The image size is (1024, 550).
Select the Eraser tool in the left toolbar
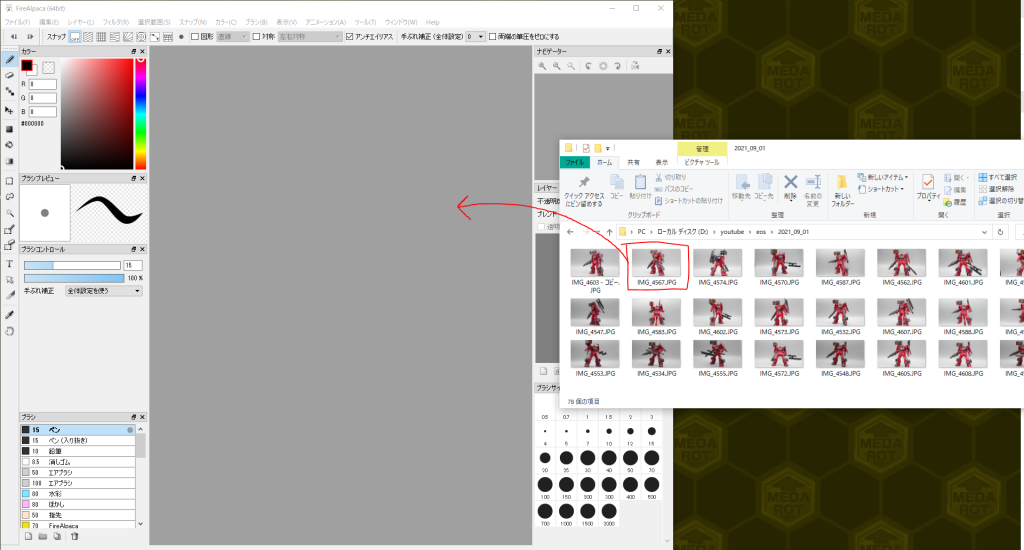point(9,75)
